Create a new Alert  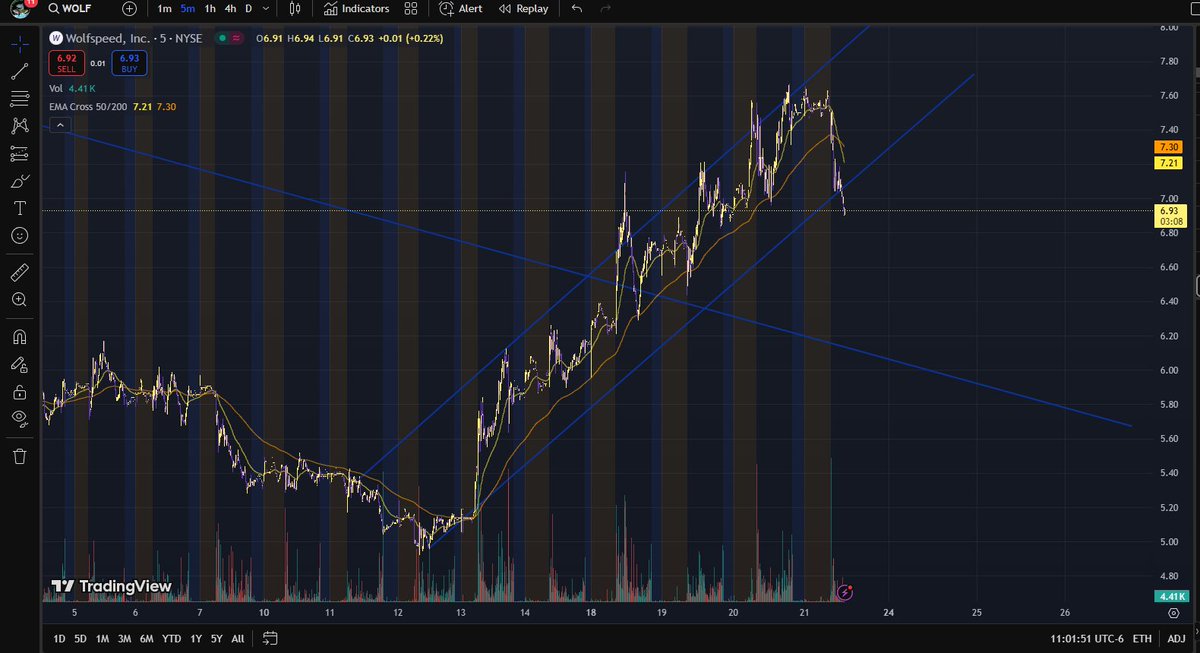pos(461,8)
